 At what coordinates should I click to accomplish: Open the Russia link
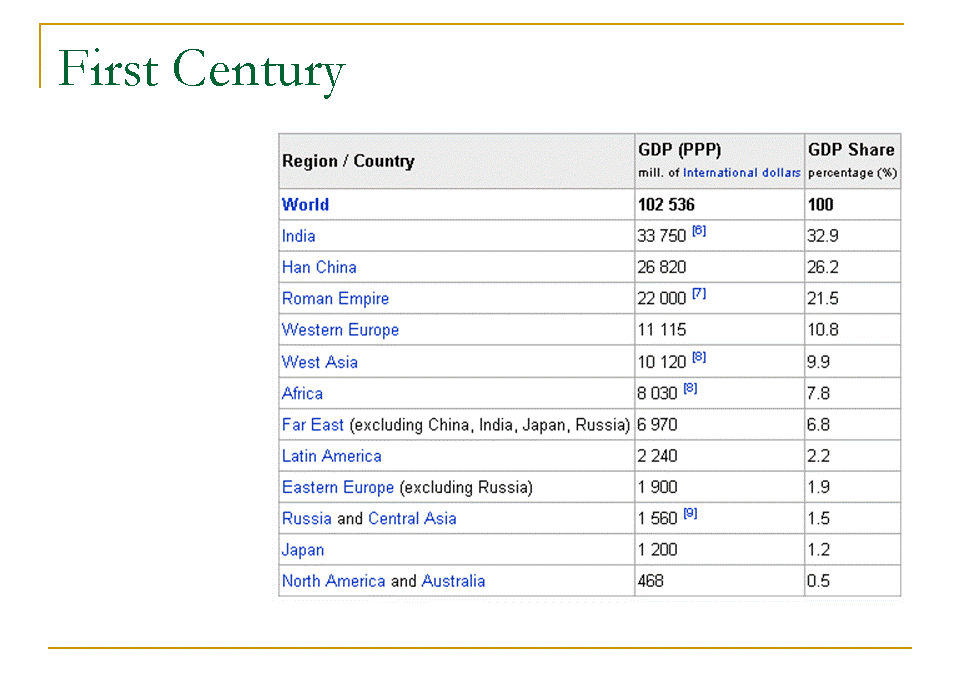click(306, 518)
